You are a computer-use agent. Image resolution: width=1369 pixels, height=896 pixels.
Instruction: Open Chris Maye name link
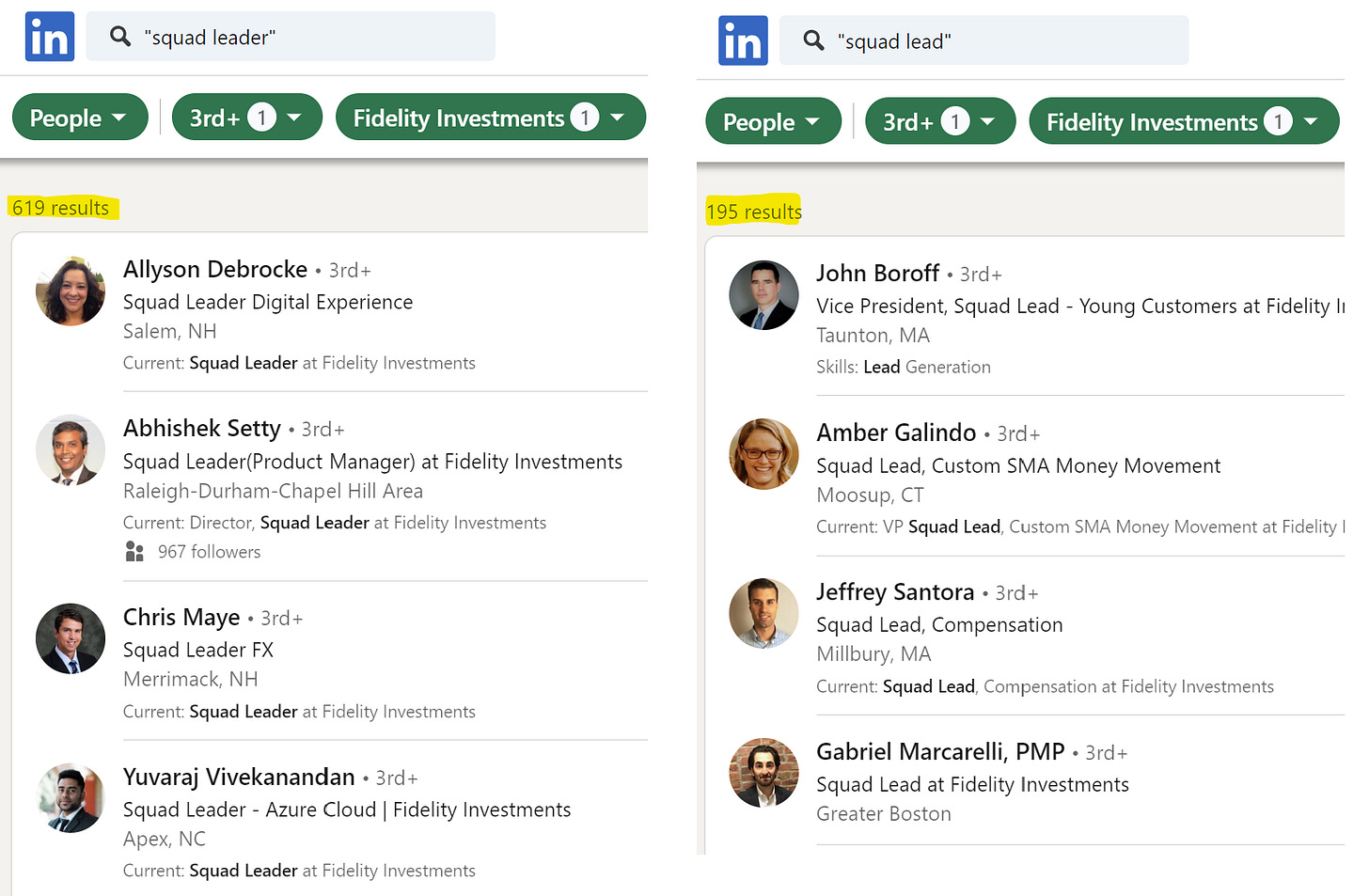click(181, 618)
